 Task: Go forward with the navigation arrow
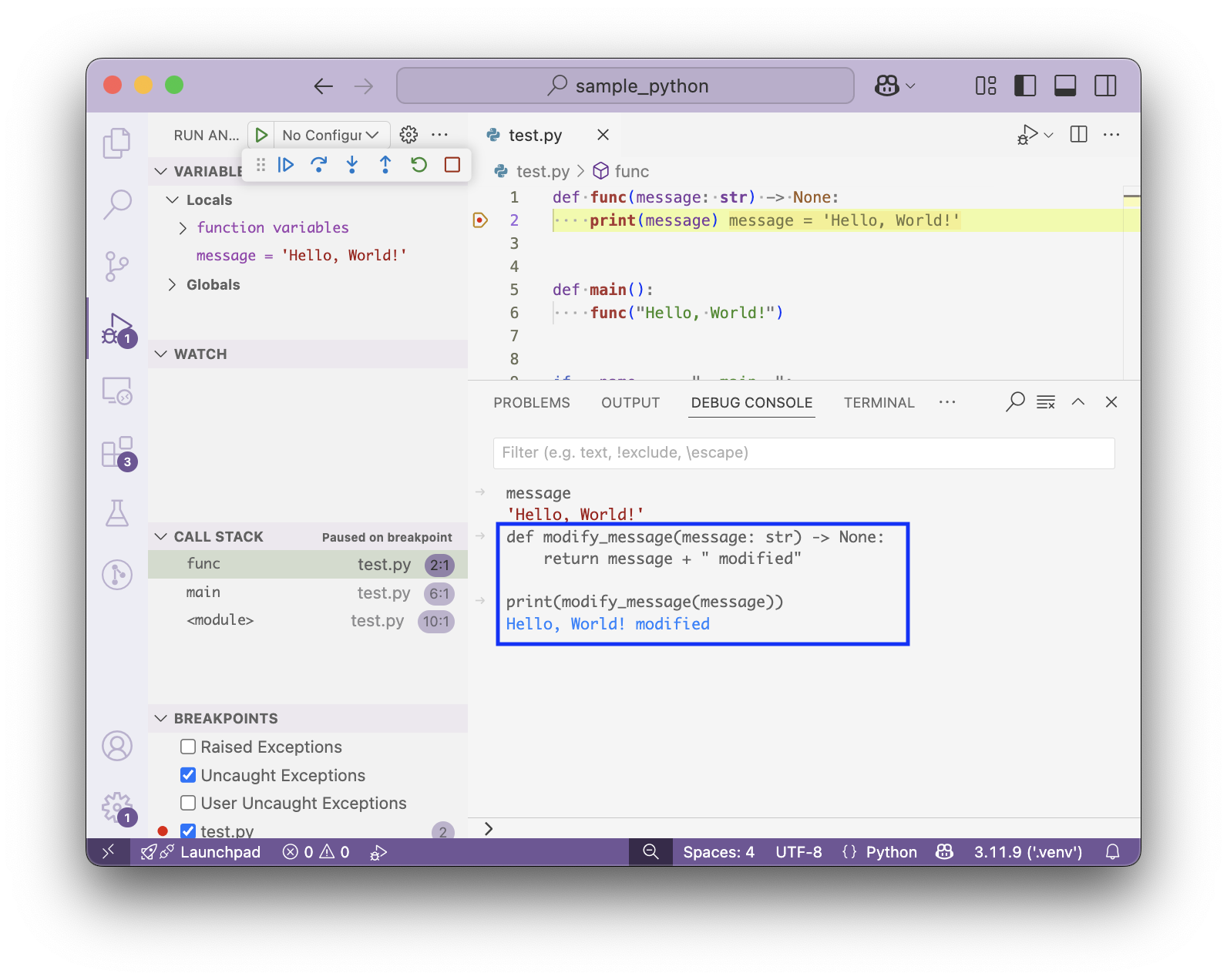coord(364,86)
